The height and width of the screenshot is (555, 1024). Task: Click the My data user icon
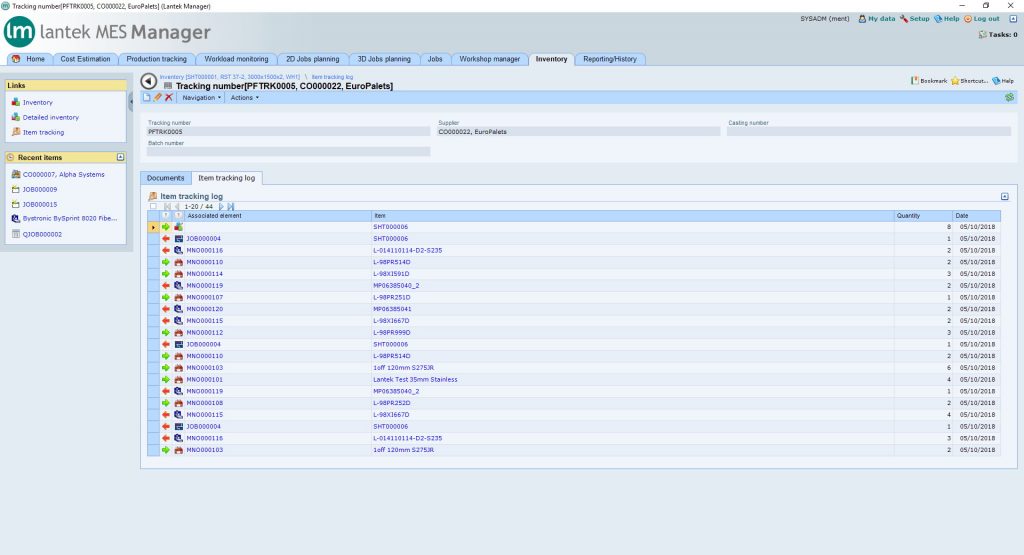(862, 19)
